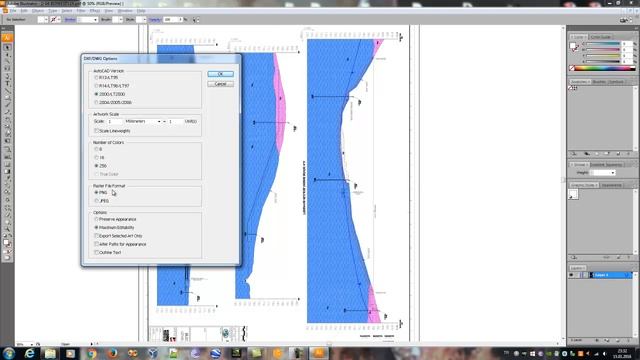Screen dimensions: 640x360
Task: Click the first icon in Graphic Styles footer
Action: coord(574,258)
